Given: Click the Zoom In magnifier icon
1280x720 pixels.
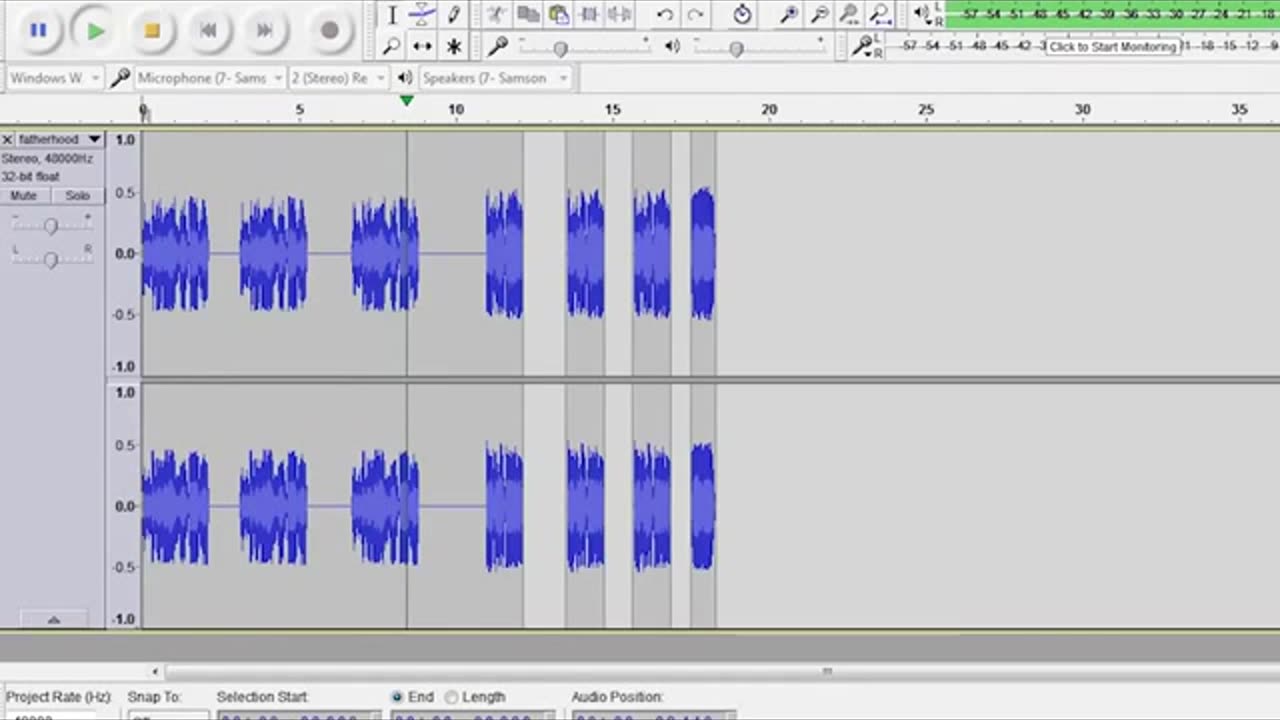Looking at the screenshot, I should [789, 14].
